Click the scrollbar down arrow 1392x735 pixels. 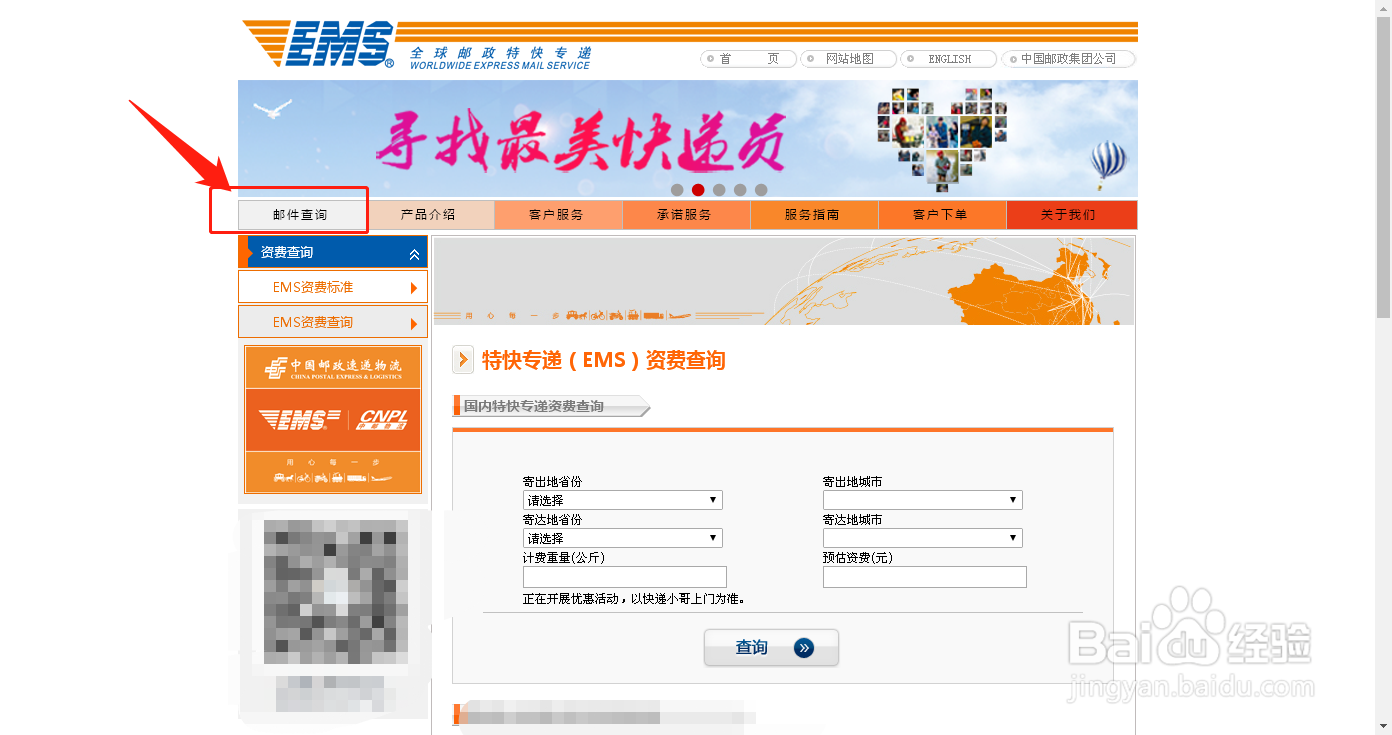coord(1384,726)
